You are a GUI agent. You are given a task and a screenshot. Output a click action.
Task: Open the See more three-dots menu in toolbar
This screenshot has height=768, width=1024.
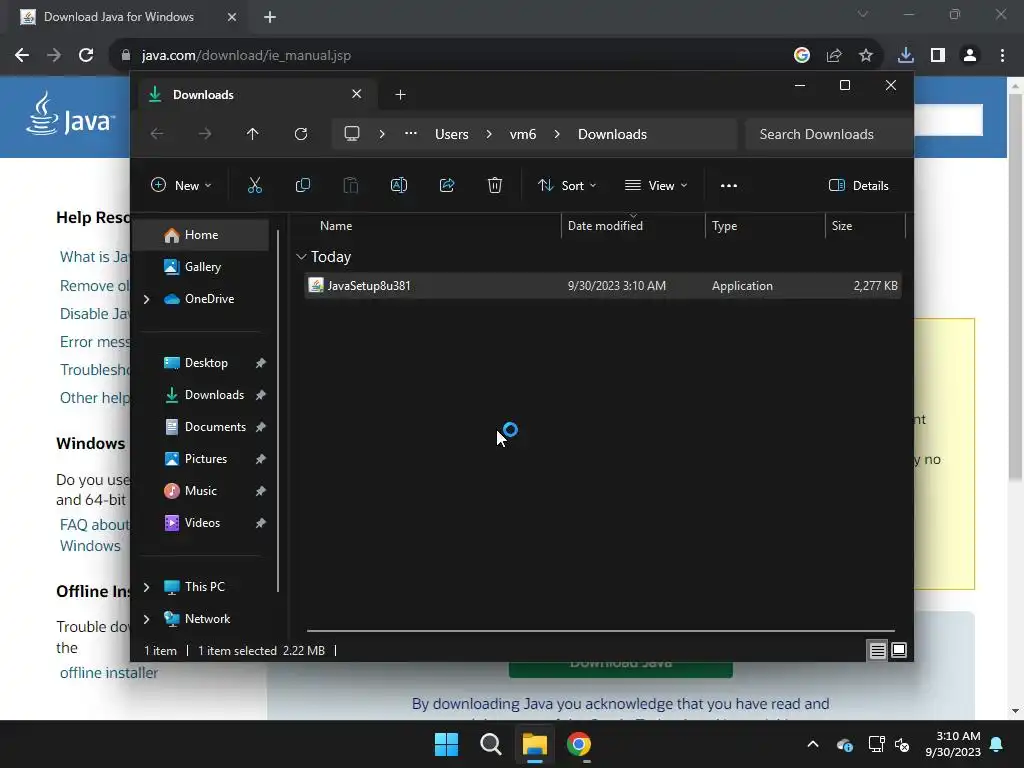[x=729, y=185]
